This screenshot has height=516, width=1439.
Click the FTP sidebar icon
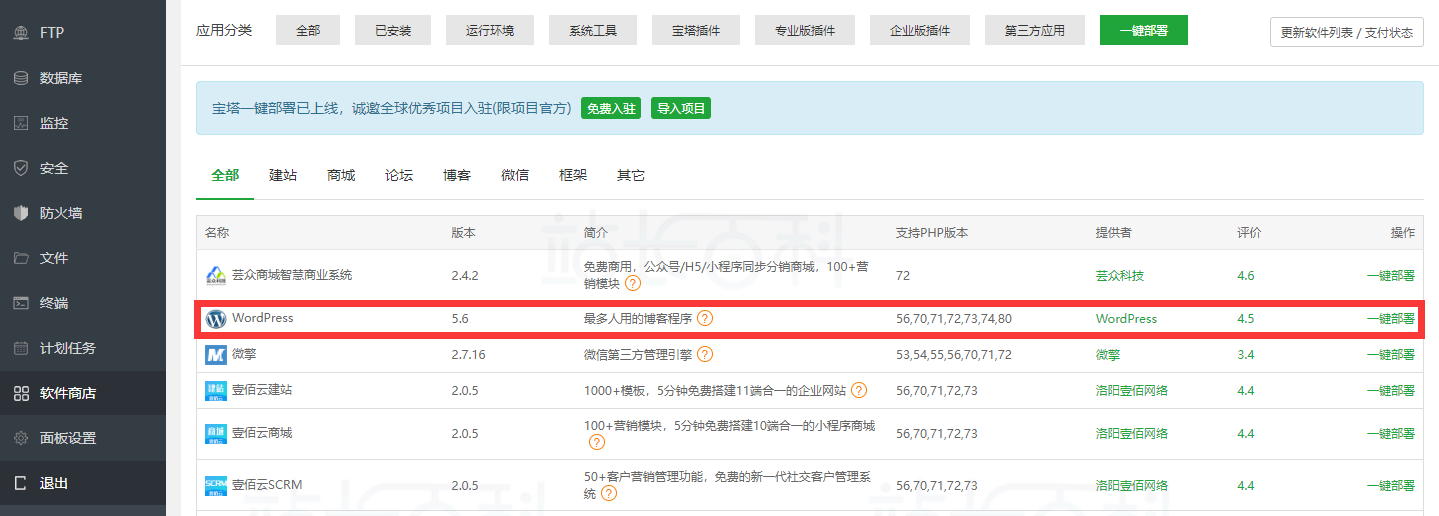pyautogui.click(x=21, y=33)
